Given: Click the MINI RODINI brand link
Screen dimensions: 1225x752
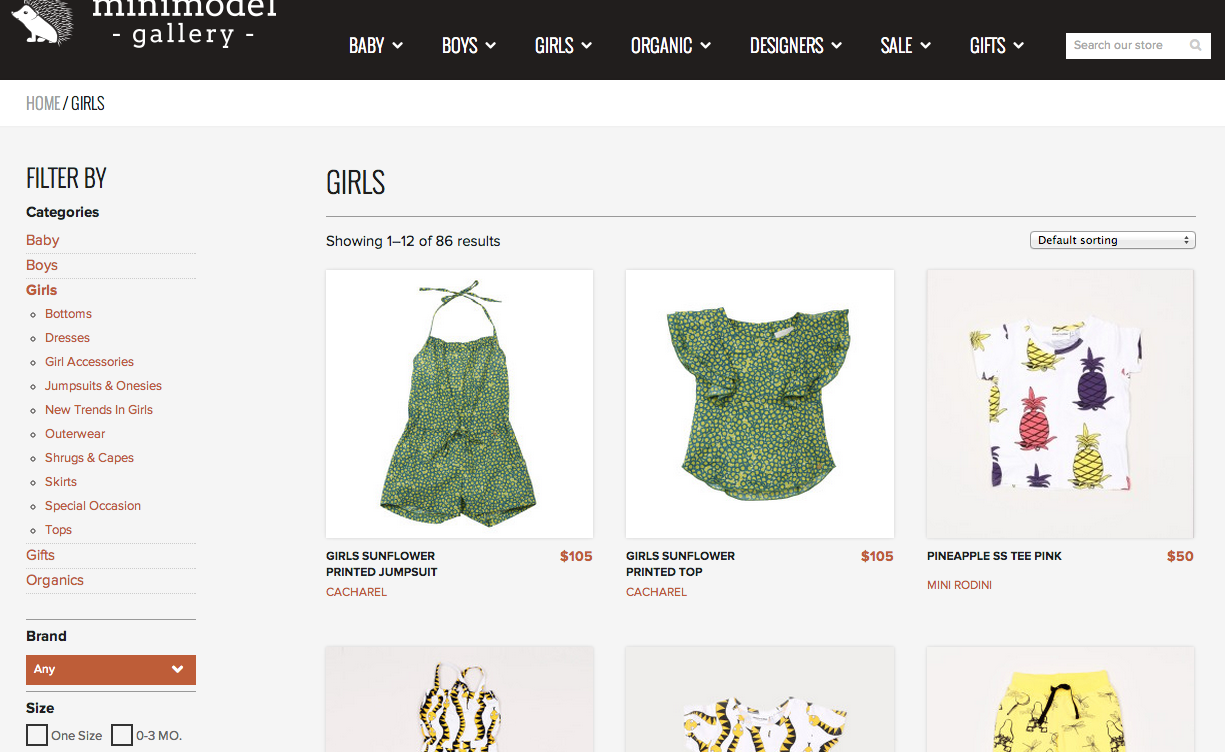Looking at the screenshot, I should (x=959, y=585).
